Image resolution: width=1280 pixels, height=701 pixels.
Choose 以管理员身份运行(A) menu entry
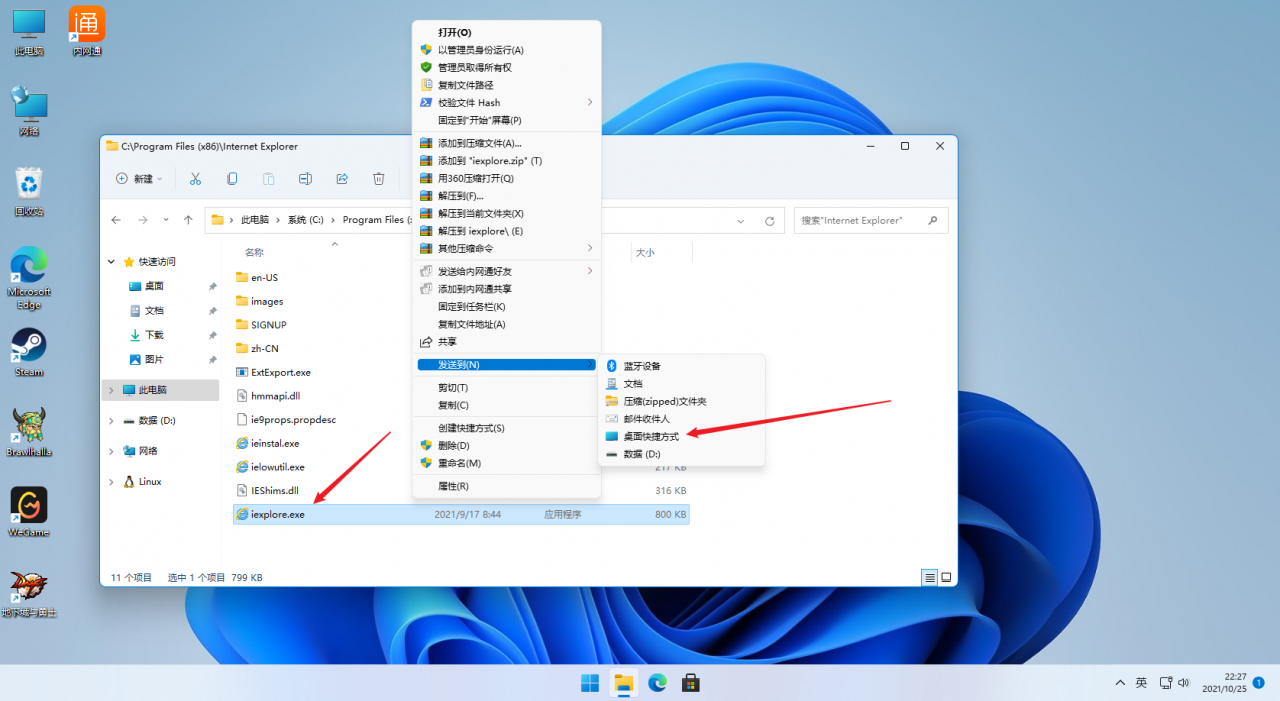pos(506,50)
